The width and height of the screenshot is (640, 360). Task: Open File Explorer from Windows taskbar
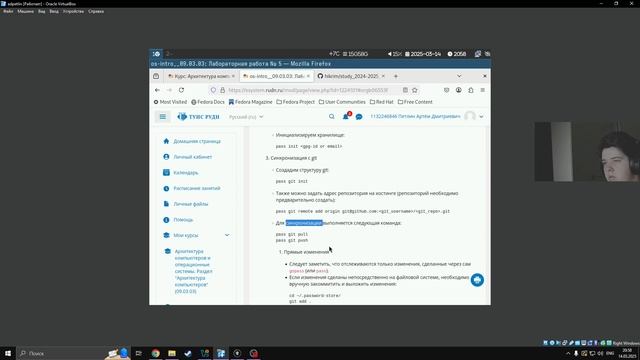point(172,353)
